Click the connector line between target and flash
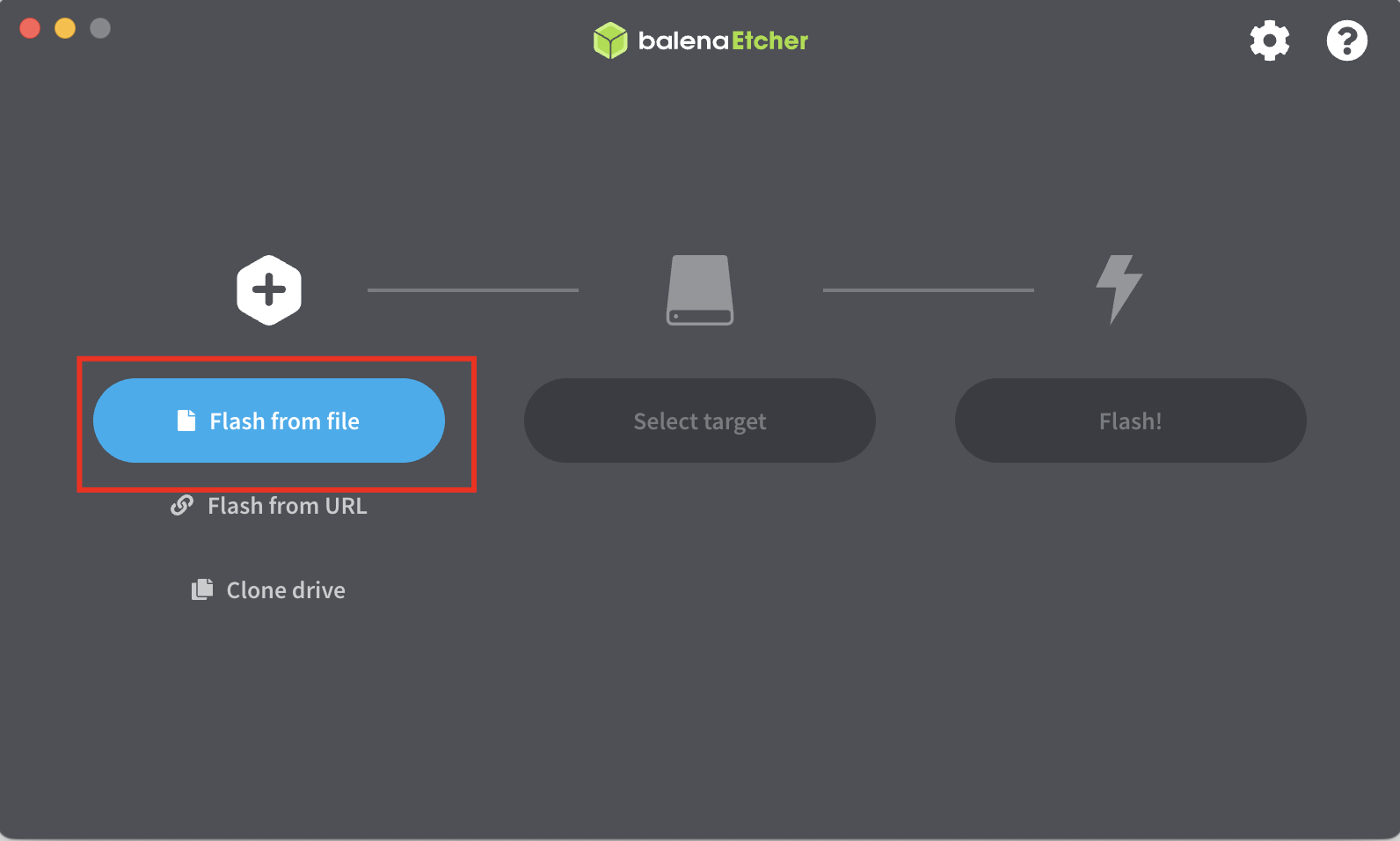The width and height of the screenshot is (1400, 841). tap(929, 289)
